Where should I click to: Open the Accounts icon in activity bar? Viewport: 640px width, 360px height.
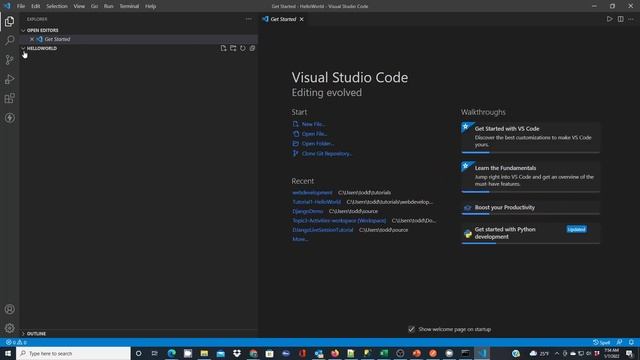point(9,309)
